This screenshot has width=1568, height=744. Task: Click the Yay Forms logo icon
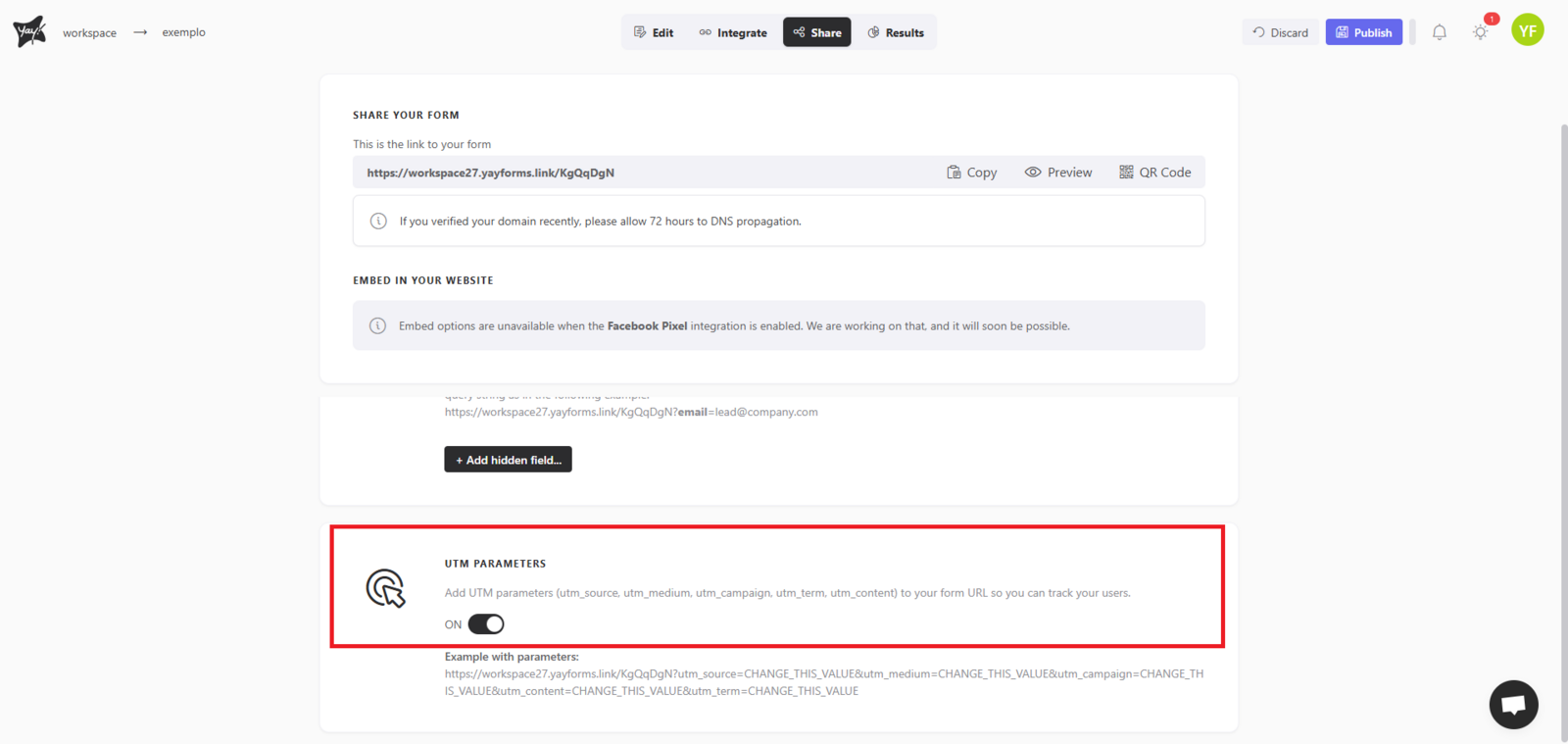(x=29, y=31)
